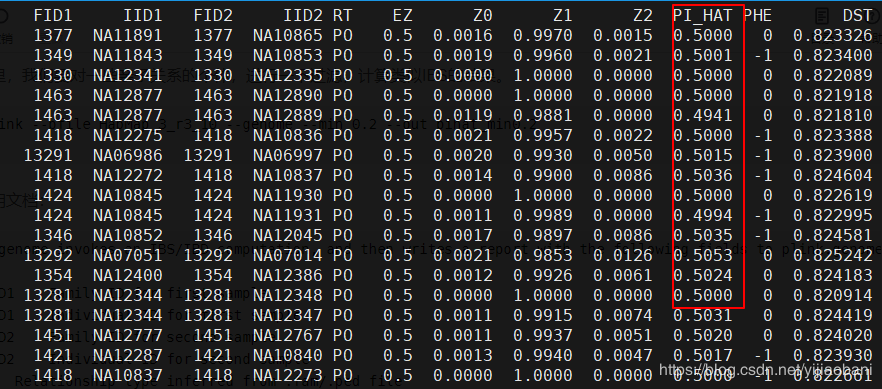Viewport: 882px width, 389px height.
Task: Click the PI_HAT value 0.5001
Action: (x=703, y=55)
